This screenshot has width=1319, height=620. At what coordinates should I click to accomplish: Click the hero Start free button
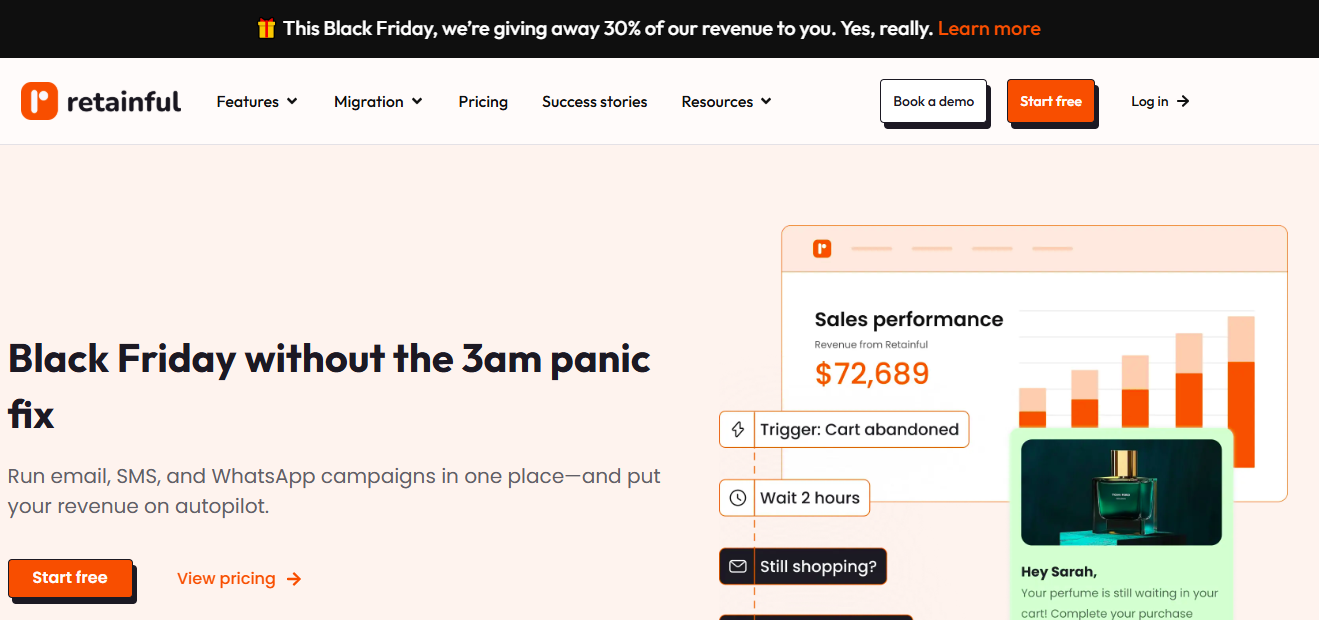[70, 578]
